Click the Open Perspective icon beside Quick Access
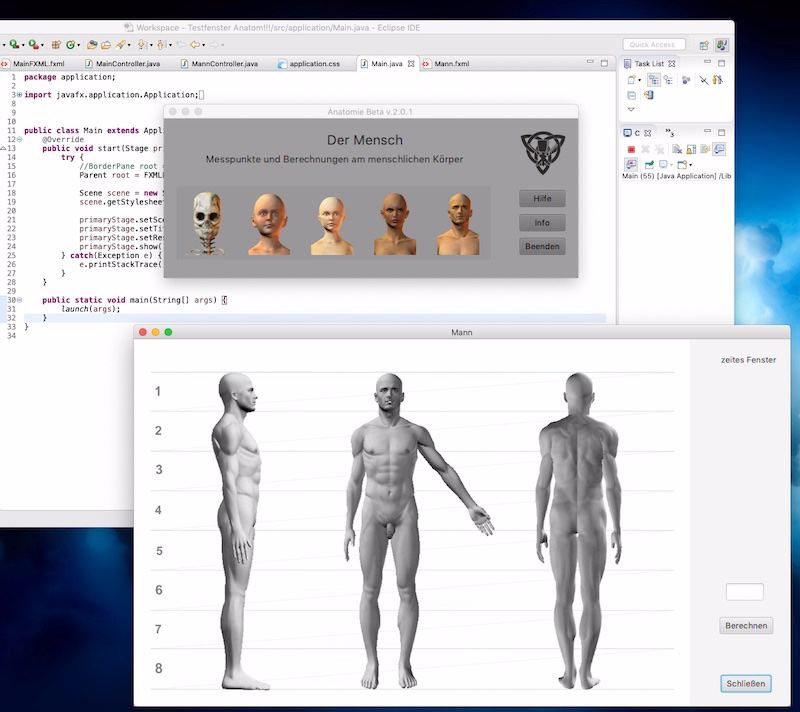 click(704, 45)
